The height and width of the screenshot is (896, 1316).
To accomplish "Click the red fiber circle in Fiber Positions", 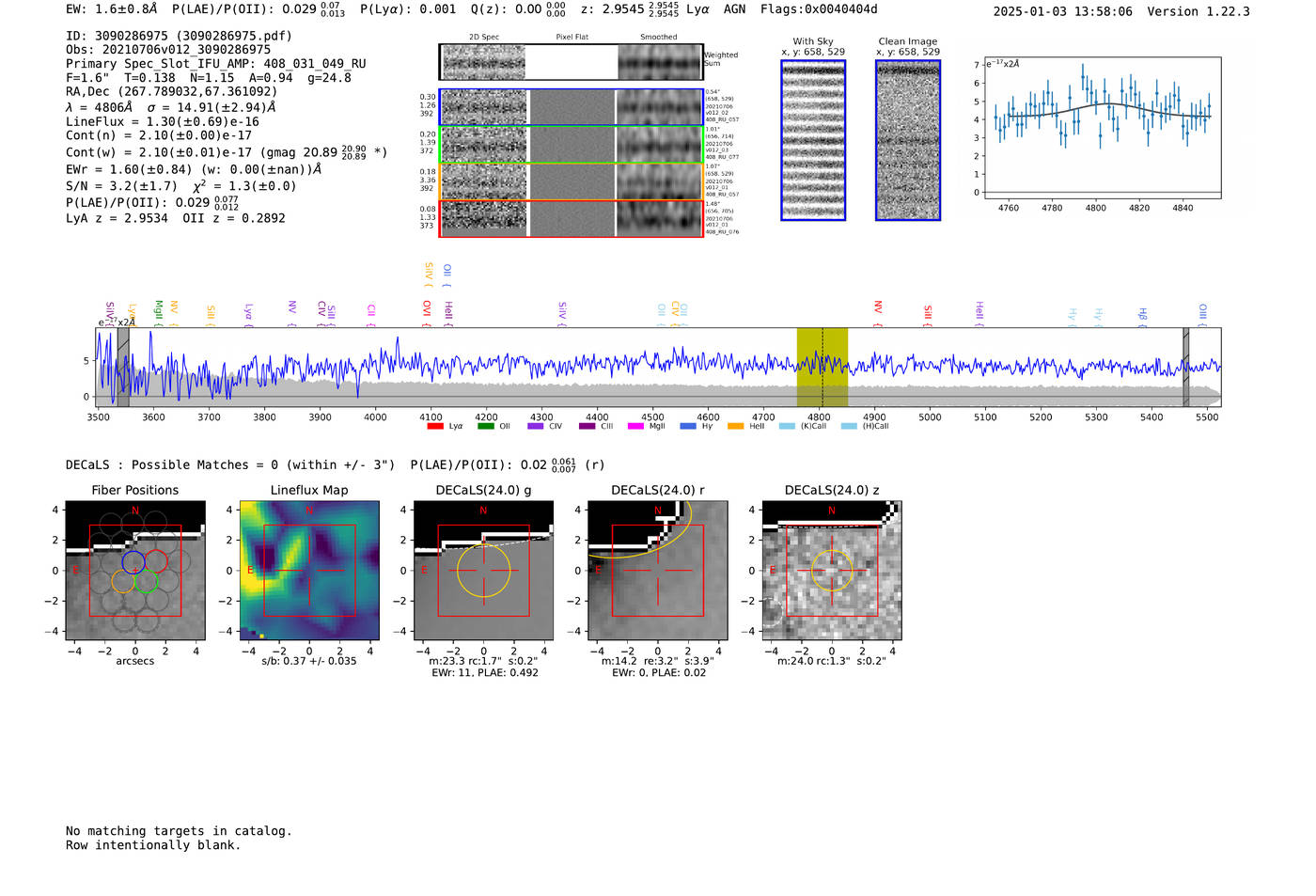I will tap(156, 561).
